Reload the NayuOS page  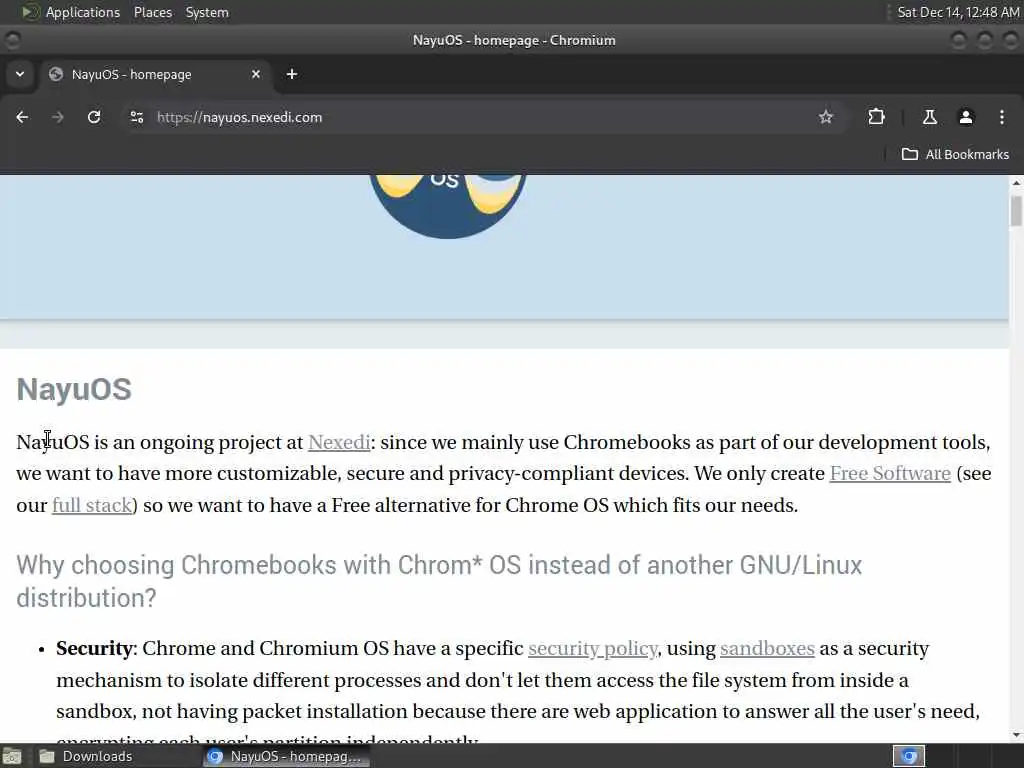94,117
